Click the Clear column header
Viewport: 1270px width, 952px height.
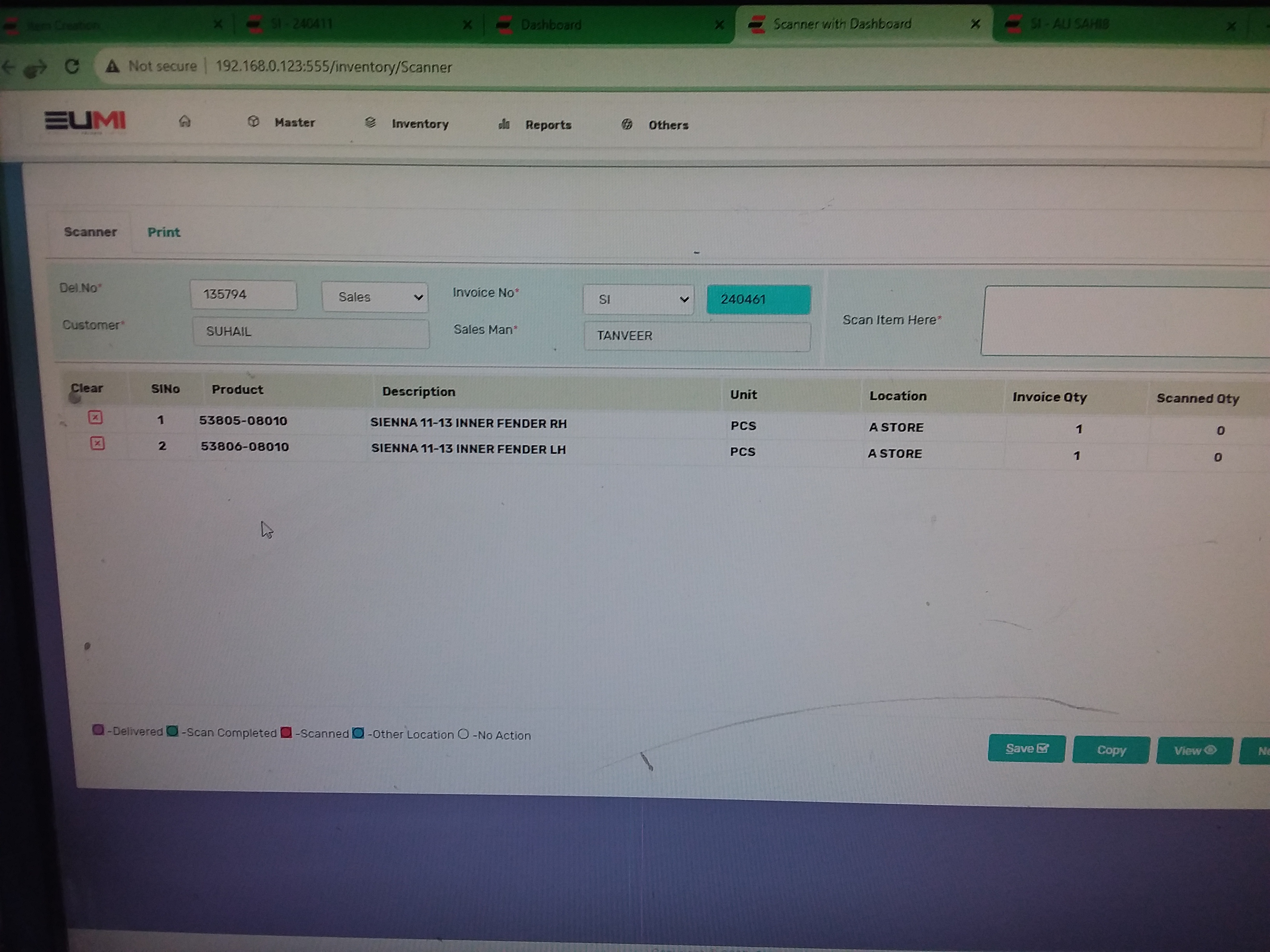pos(87,388)
